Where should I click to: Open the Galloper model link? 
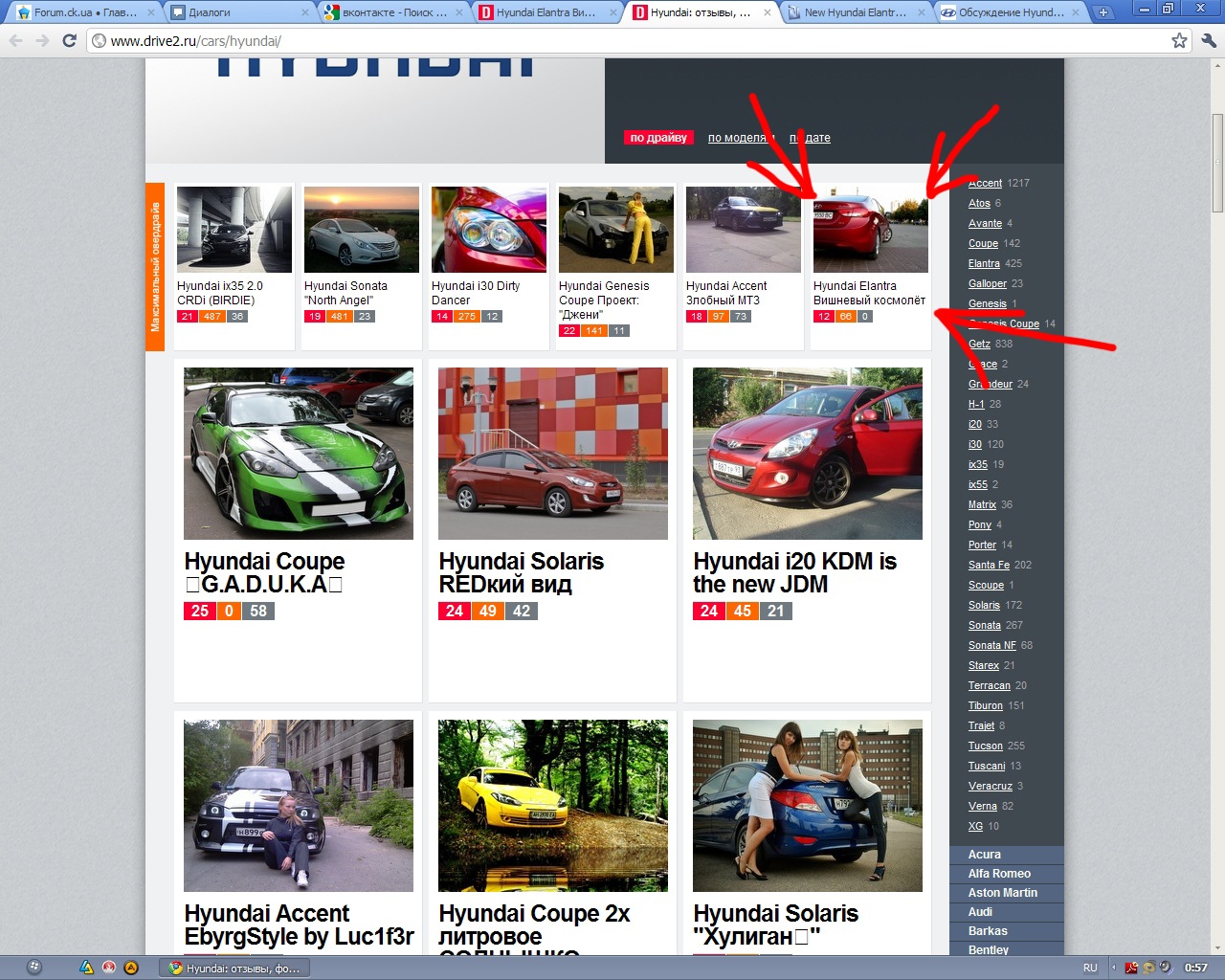point(988,283)
